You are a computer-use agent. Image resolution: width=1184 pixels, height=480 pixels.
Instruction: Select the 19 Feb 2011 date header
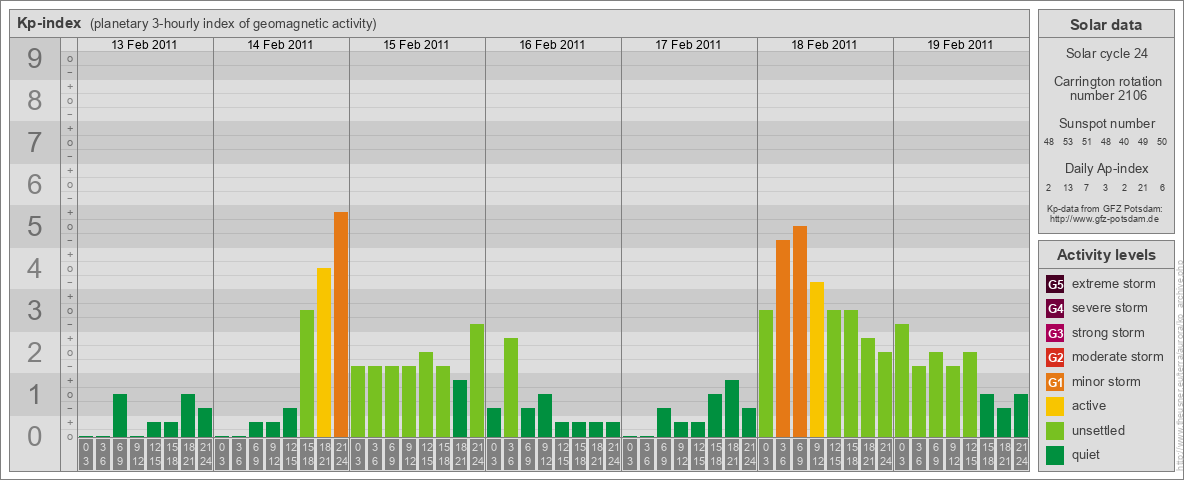(x=960, y=45)
